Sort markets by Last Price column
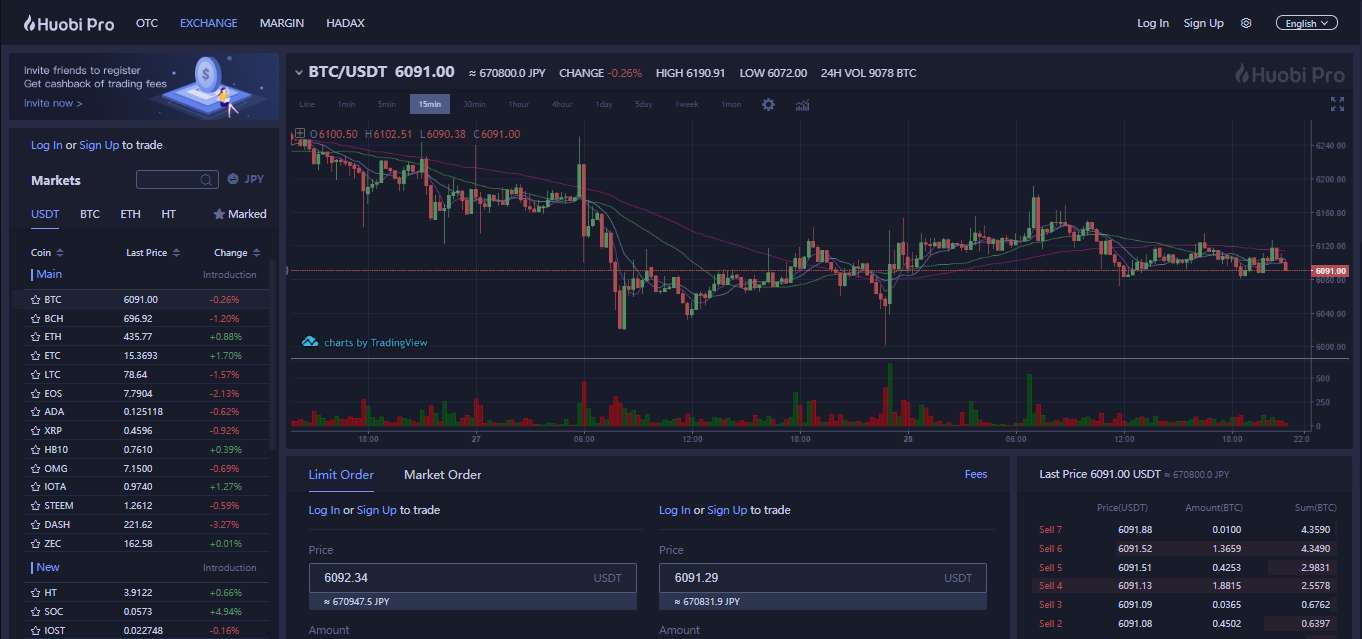1362x639 pixels. [x=153, y=253]
